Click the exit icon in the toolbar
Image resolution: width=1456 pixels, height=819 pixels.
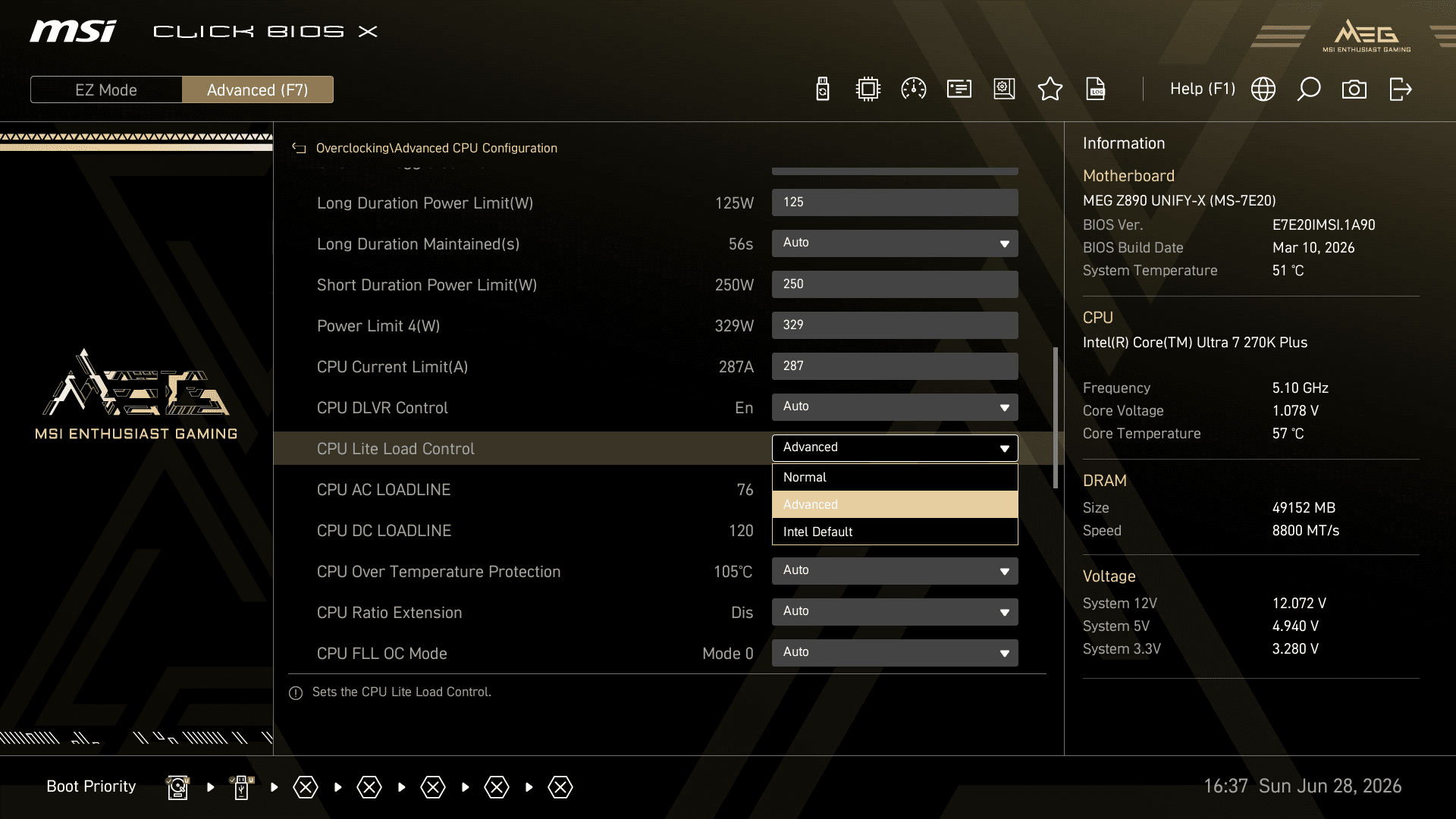pyautogui.click(x=1400, y=89)
